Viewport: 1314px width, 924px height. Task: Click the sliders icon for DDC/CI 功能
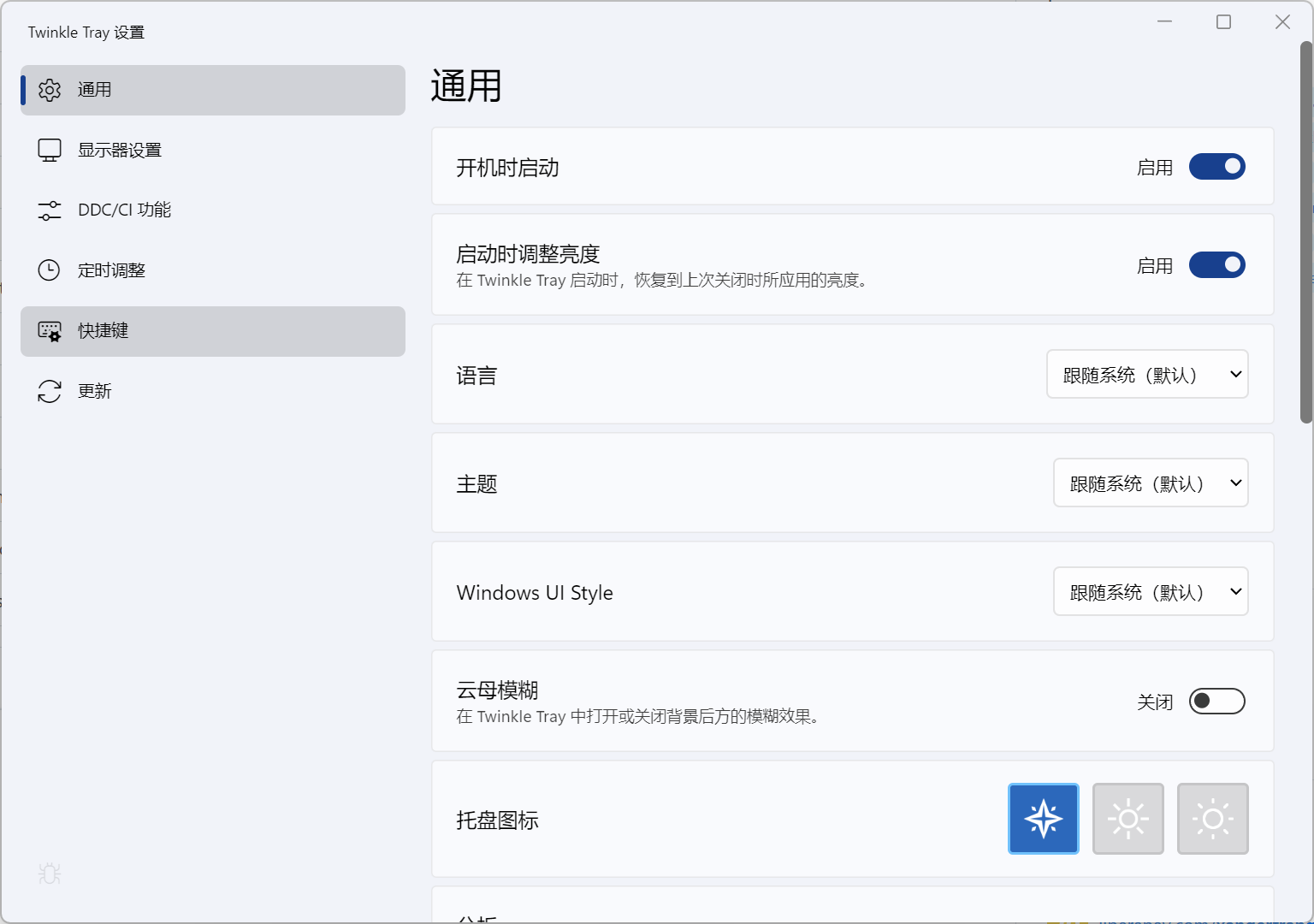[x=50, y=210]
